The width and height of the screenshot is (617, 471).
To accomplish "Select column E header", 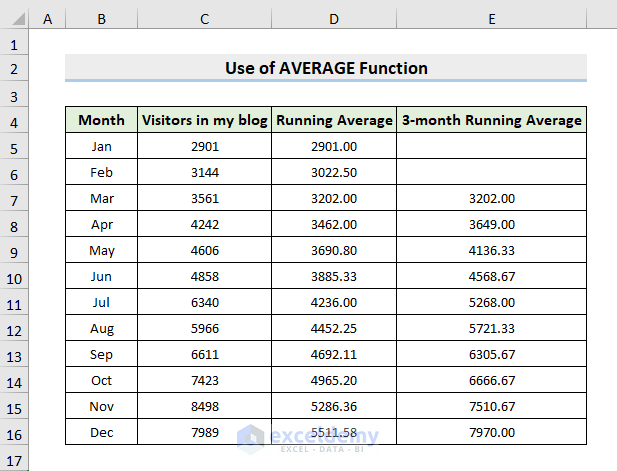I will pyautogui.click(x=491, y=18).
